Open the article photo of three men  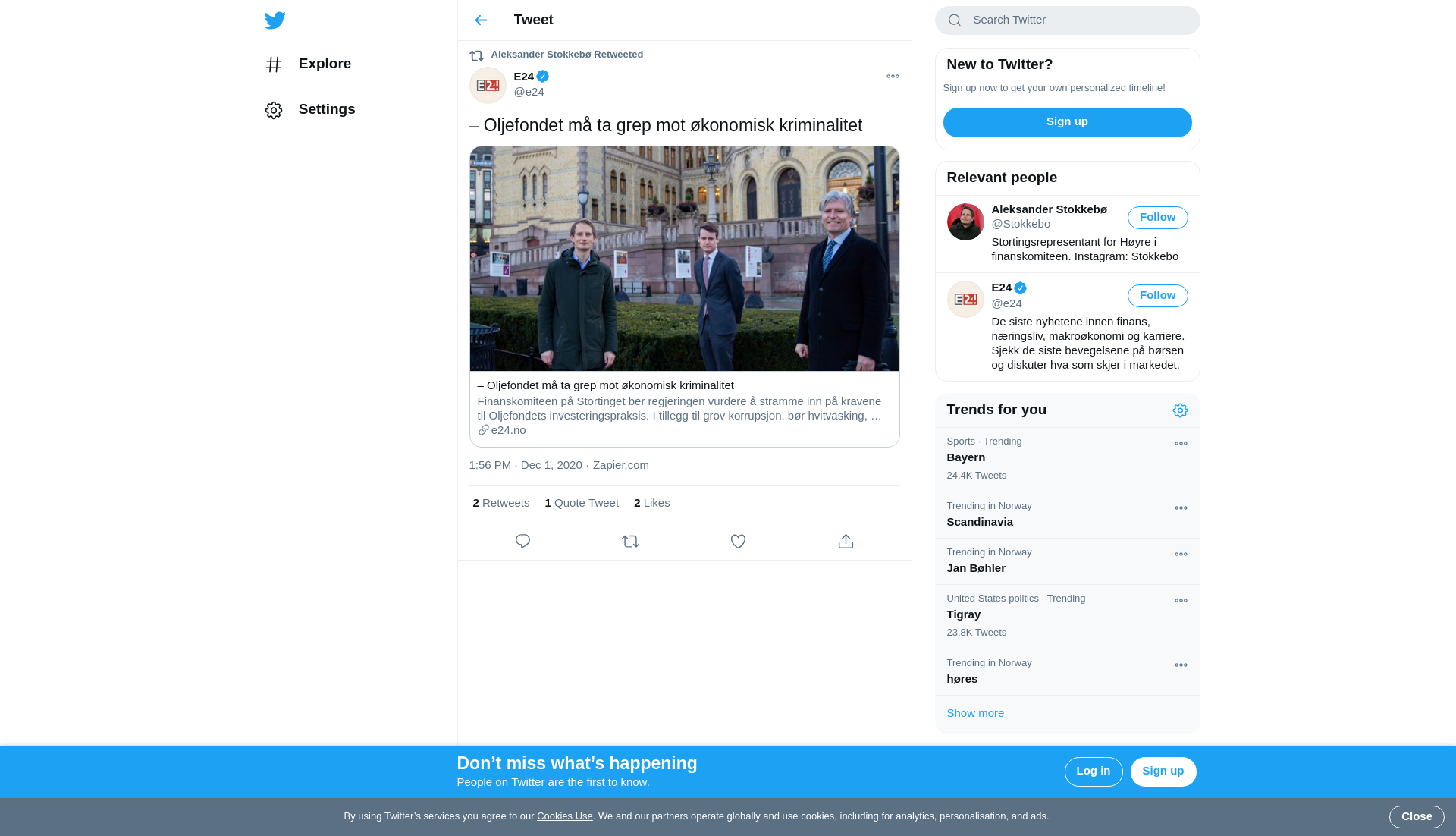(684, 259)
